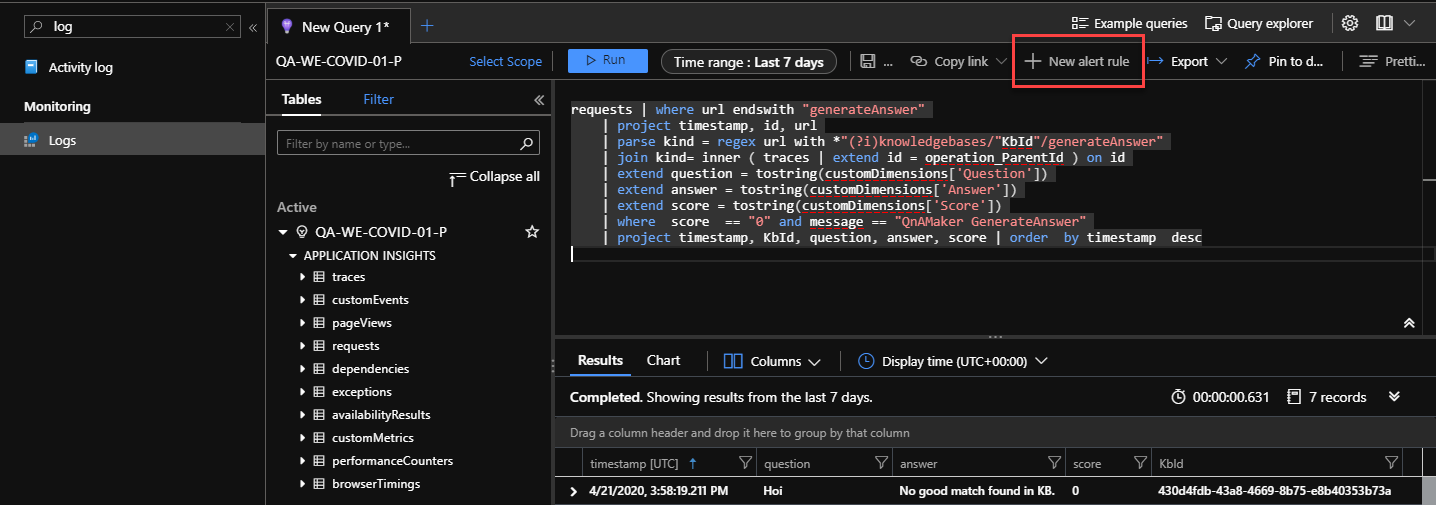Switch to the Filter tab
1436x505 pixels.
coord(378,99)
